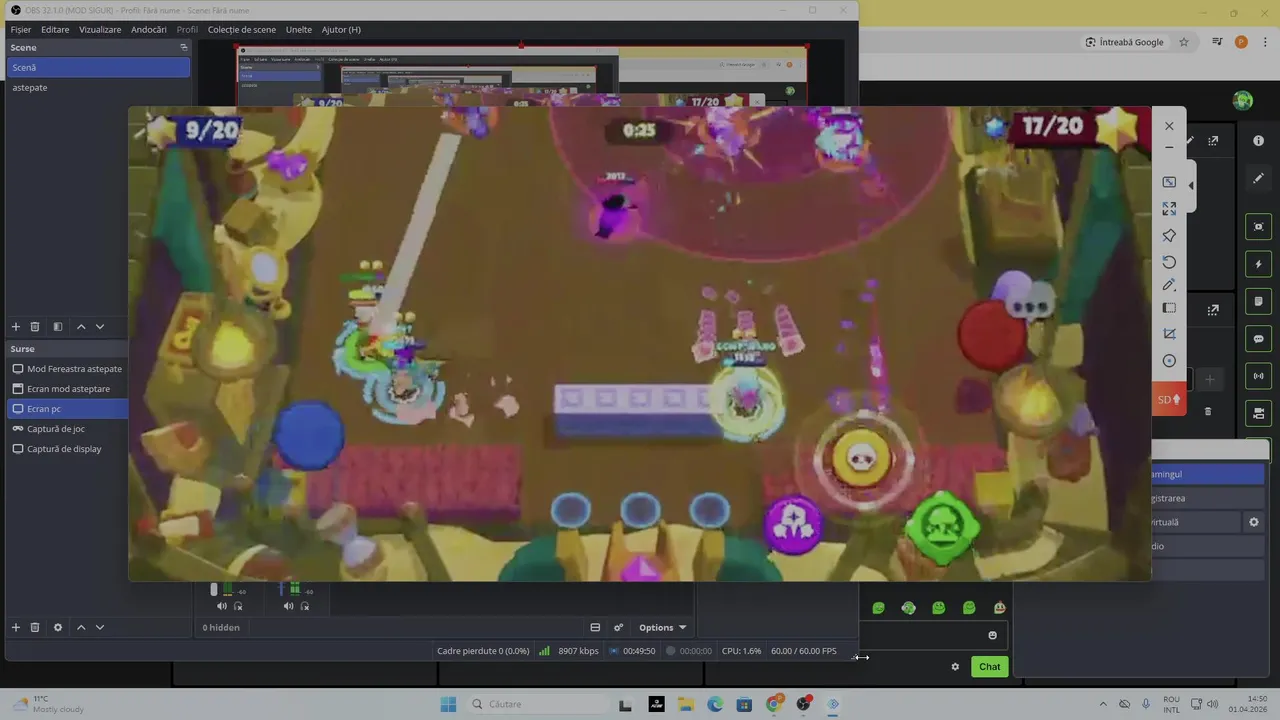Select Ecran mod asteptare source

pyautogui.click(x=67, y=388)
